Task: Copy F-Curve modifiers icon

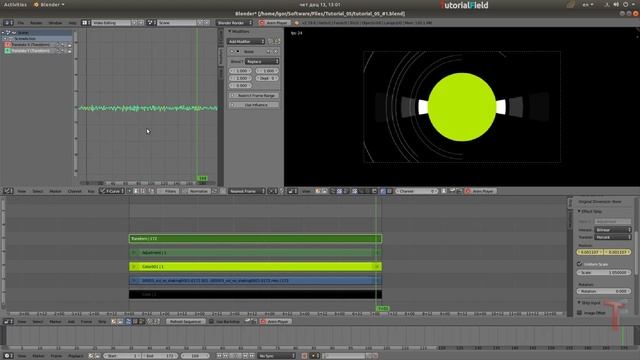Action: [270, 42]
